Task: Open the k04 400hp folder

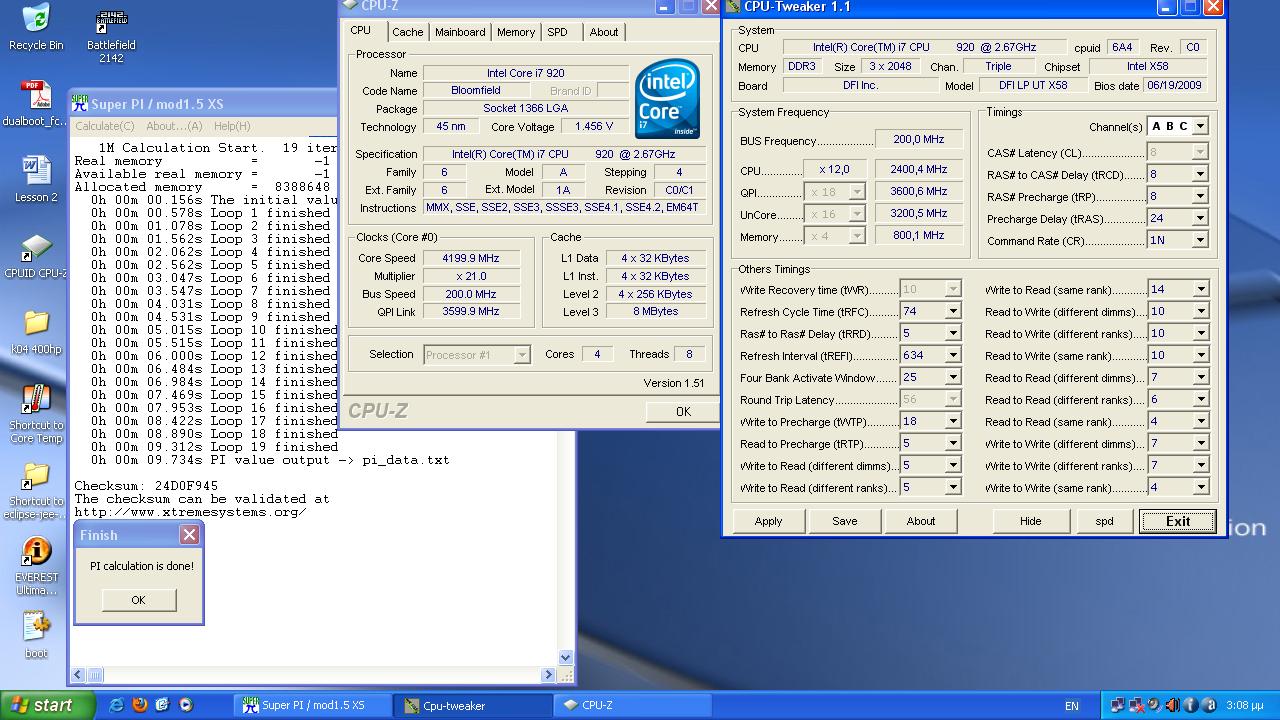Action: coord(36,332)
